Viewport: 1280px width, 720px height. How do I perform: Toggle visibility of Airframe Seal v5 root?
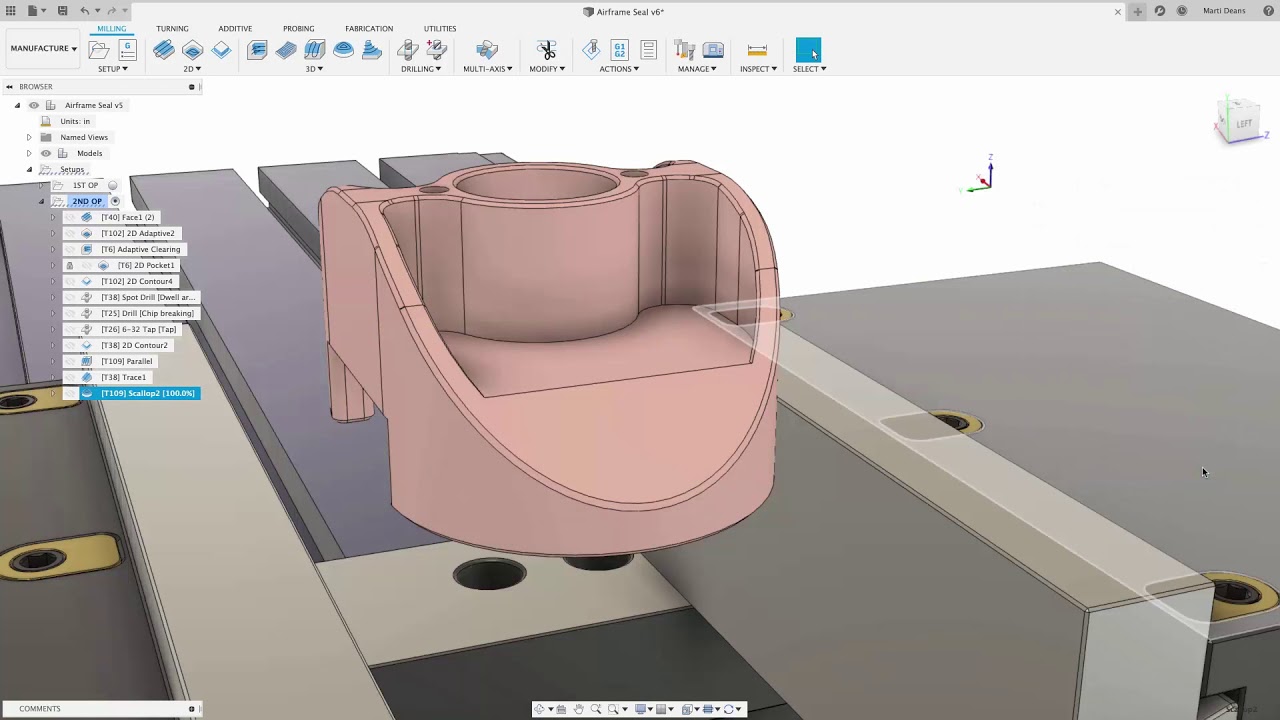coord(34,105)
